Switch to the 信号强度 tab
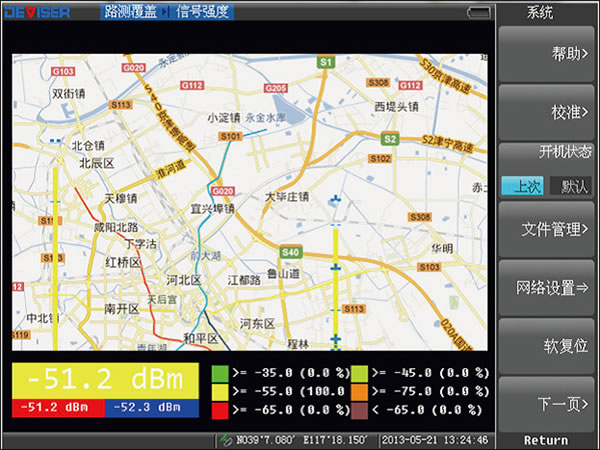 point(202,12)
